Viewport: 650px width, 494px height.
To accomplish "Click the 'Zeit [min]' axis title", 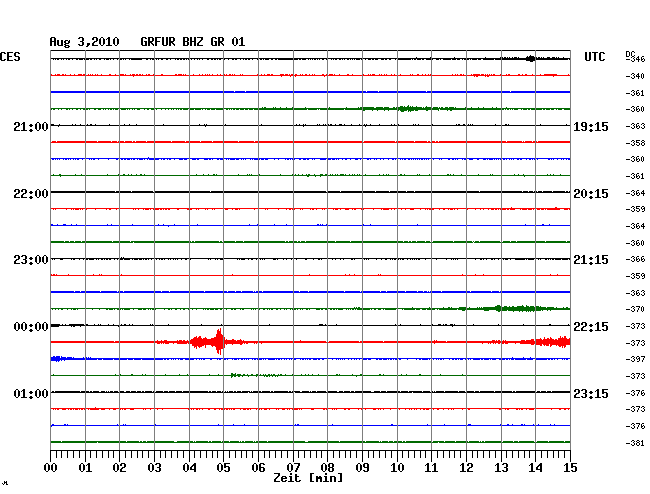I will (x=308, y=478).
